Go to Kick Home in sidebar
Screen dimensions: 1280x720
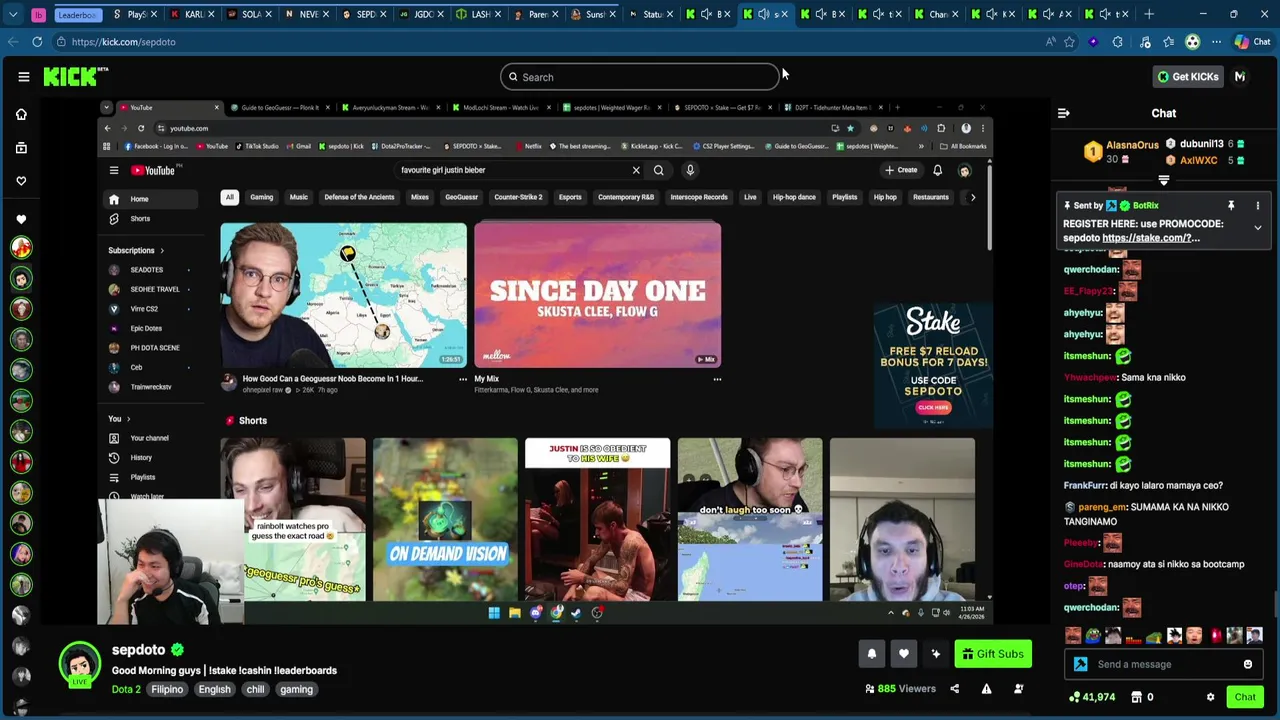coord(21,114)
